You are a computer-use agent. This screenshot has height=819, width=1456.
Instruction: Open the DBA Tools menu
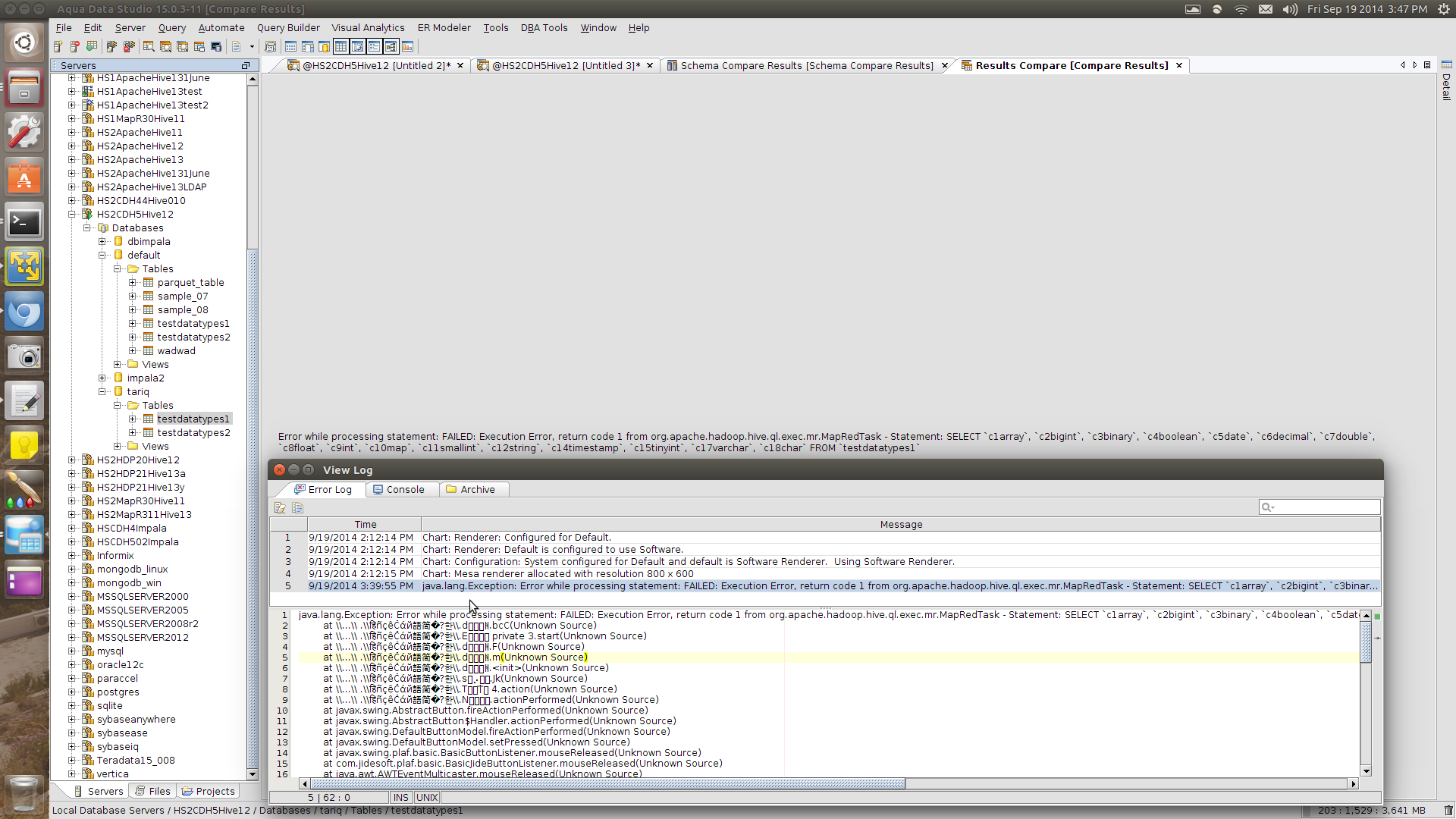(544, 28)
